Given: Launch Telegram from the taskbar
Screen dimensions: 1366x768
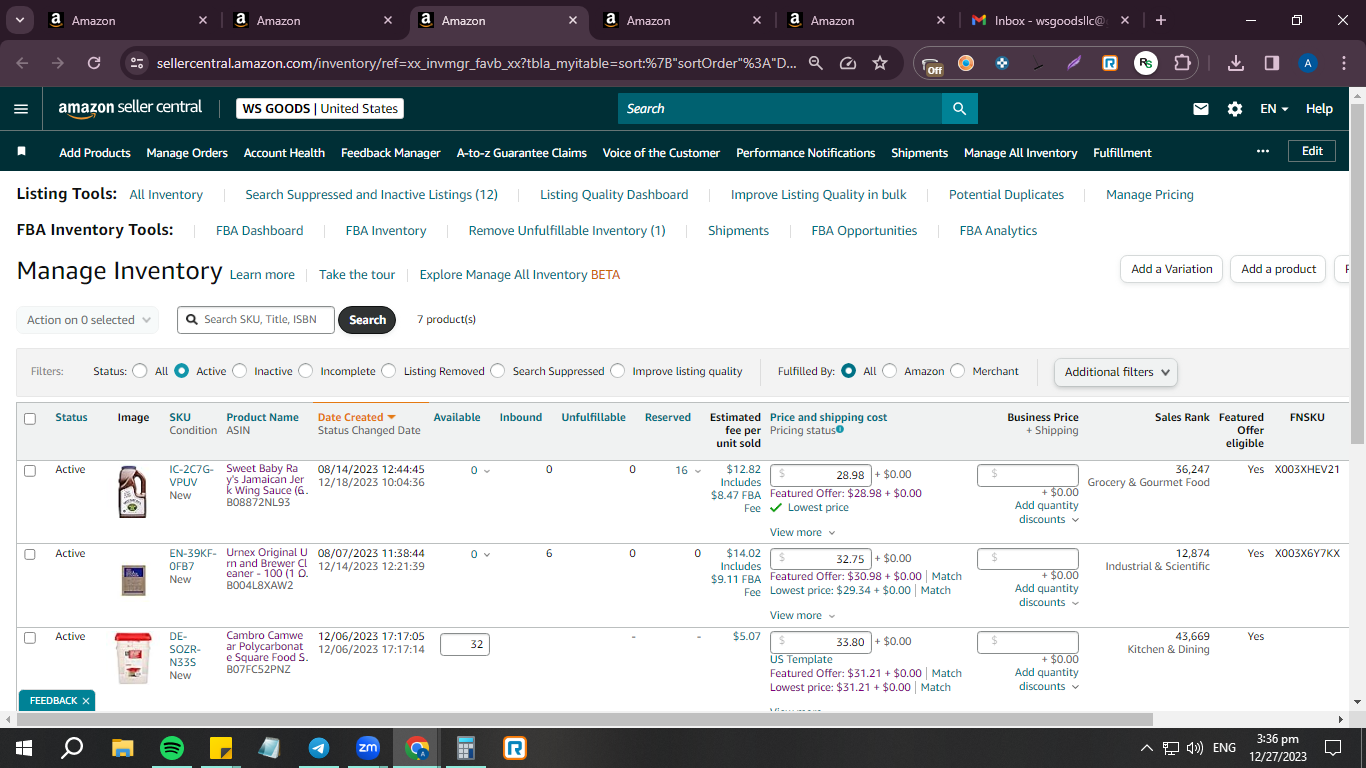Looking at the screenshot, I should pos(319,747).
